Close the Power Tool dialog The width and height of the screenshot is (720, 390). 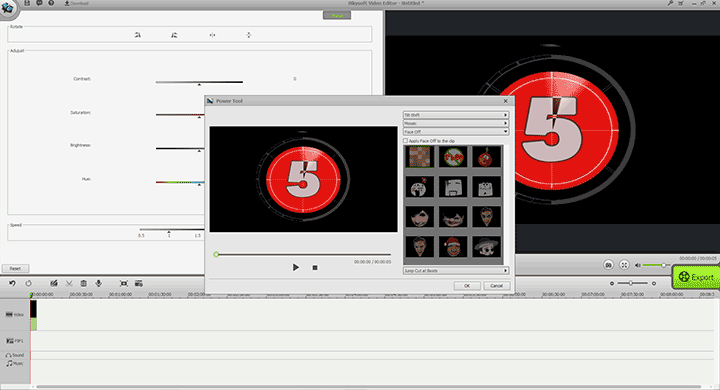click(506, 101)
